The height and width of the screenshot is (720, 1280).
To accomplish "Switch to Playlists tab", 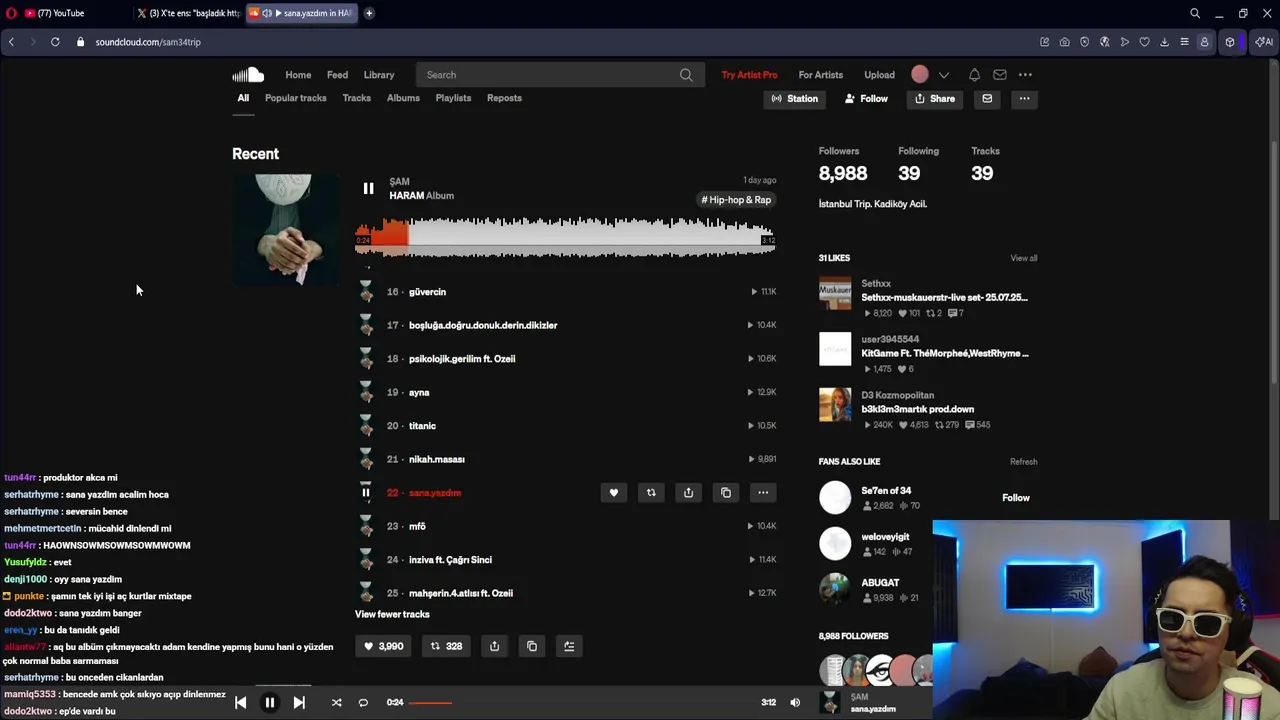I will (453, 98).
